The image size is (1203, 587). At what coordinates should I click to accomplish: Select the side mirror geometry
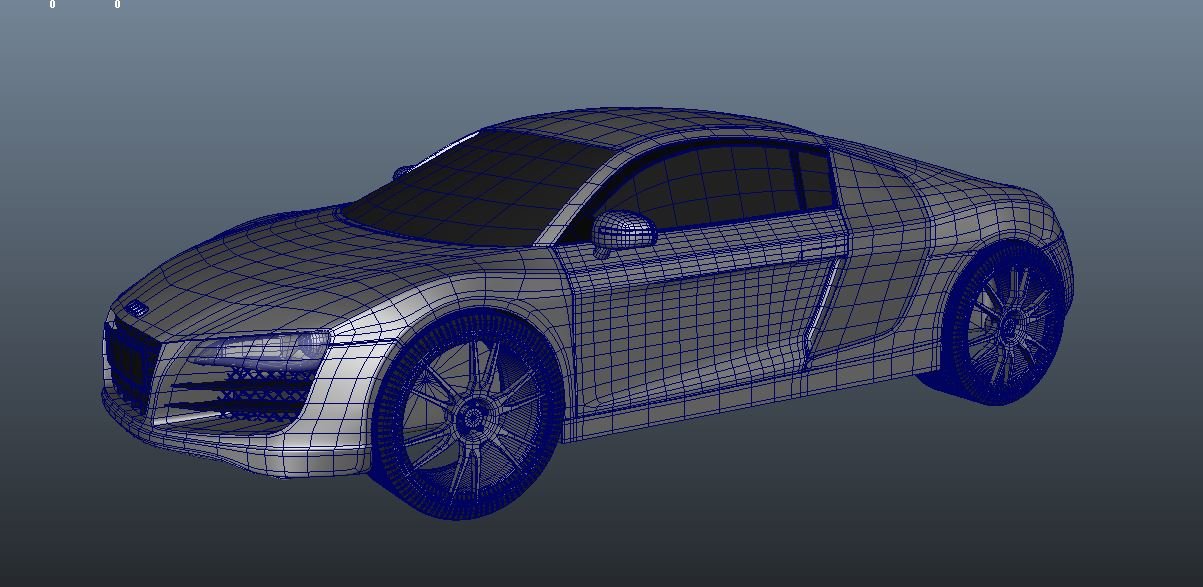click(625, 230)
